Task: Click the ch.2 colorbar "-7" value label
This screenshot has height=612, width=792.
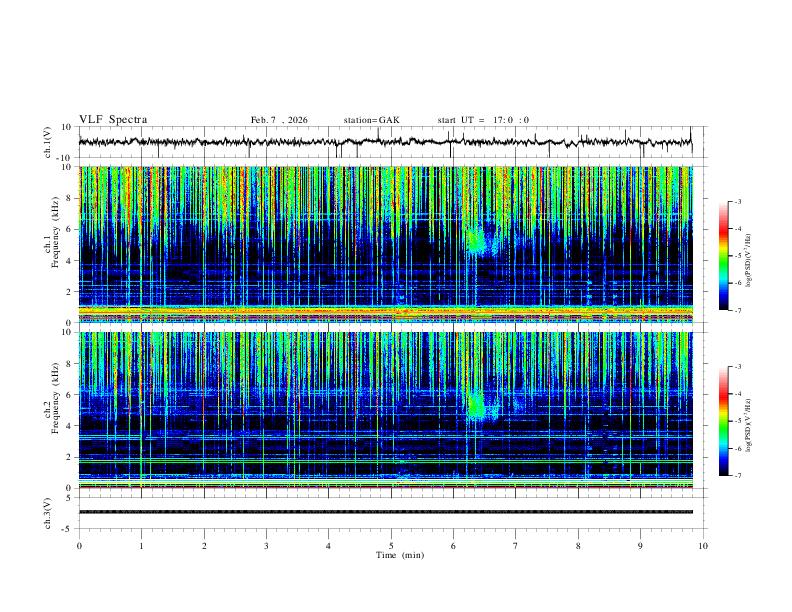Action: pyautogui.click(x=738, y=476)
